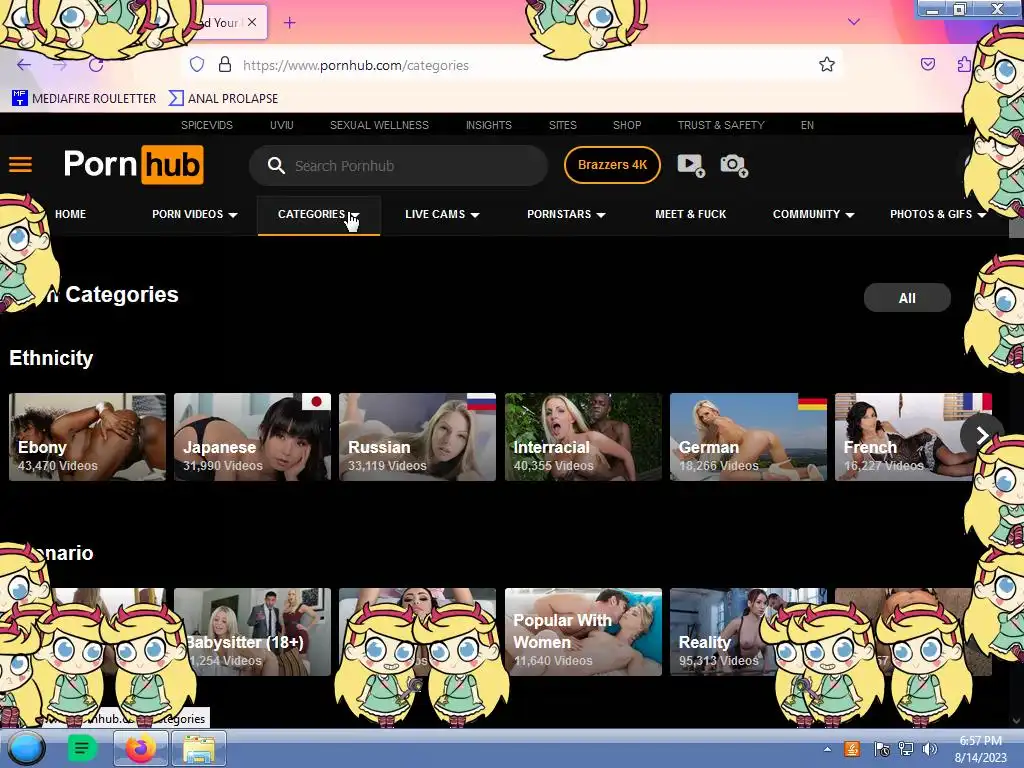
Task: Close the current browser tab
Action: (x=252, y=22)
